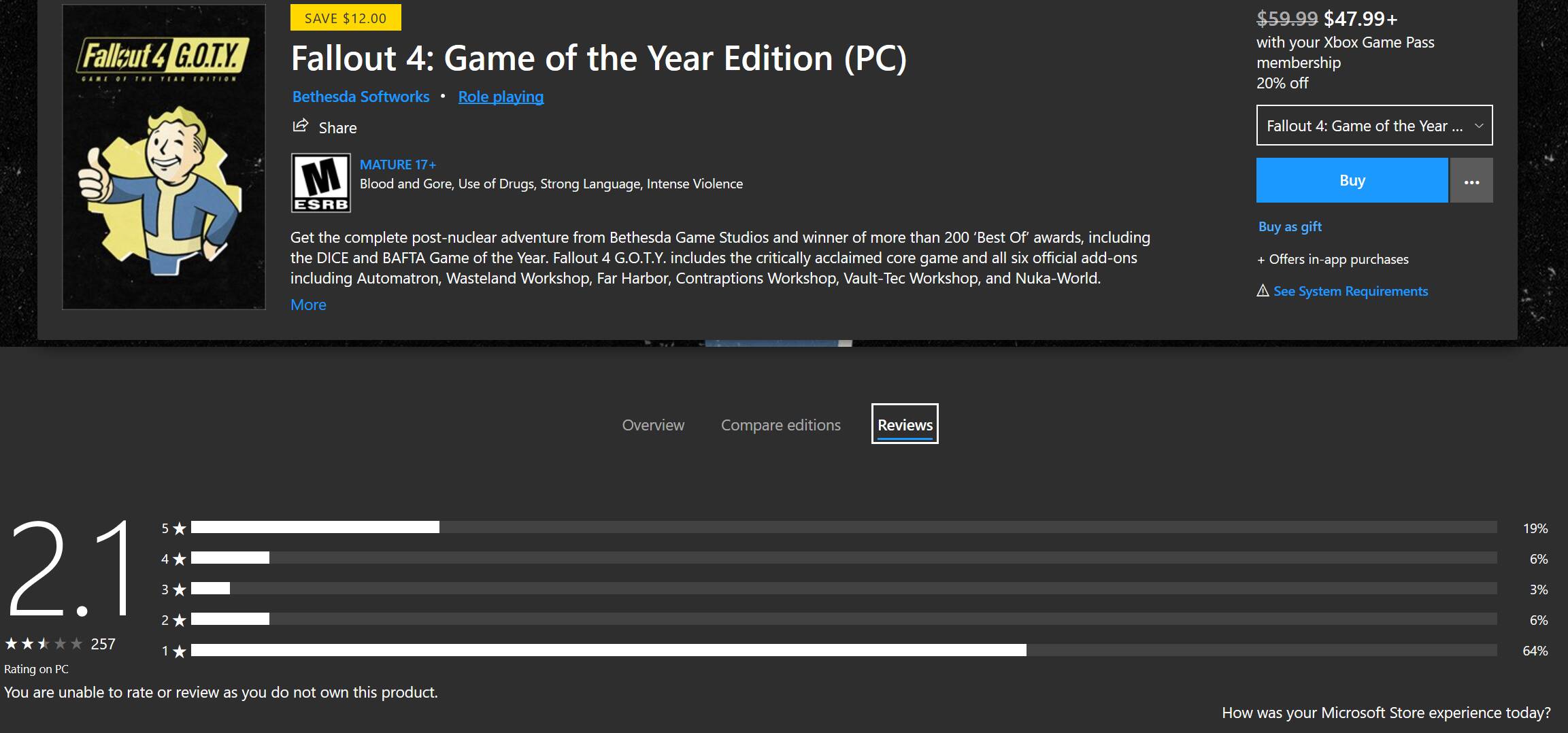Click the Share icon
The image size is (1568, 733).
coord(300,126)
